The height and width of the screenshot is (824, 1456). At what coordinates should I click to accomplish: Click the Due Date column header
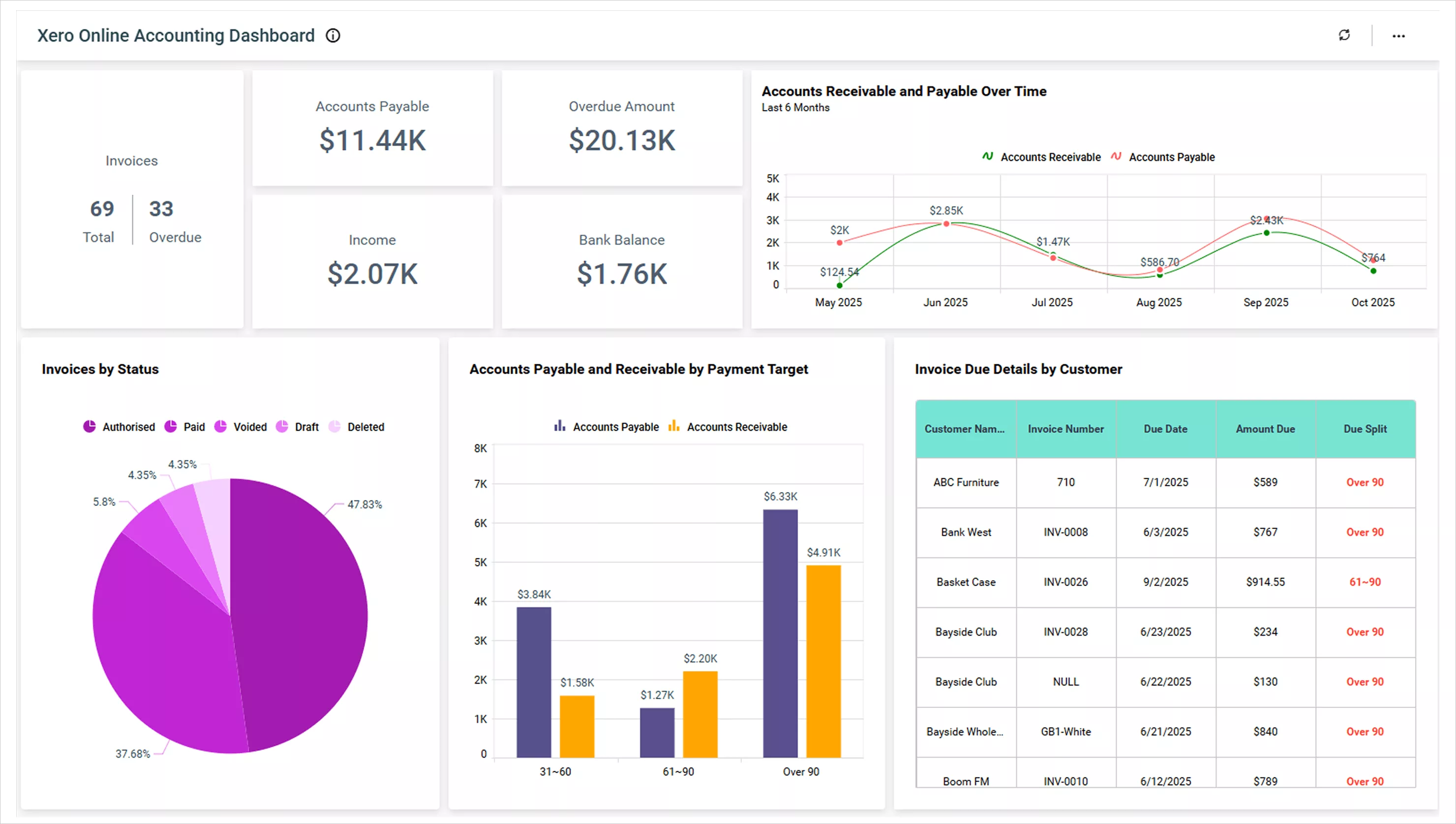point(1165,429)
